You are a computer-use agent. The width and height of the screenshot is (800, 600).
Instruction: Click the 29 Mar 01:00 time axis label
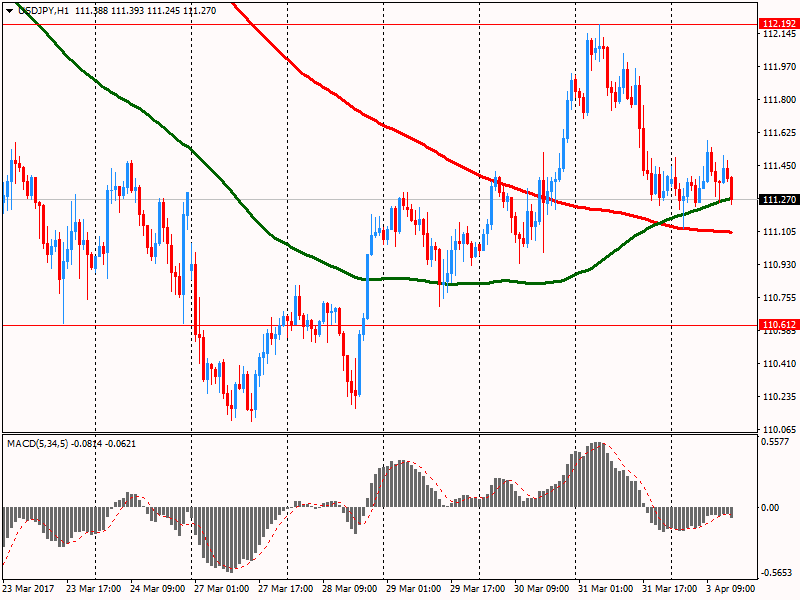[414, 589]
